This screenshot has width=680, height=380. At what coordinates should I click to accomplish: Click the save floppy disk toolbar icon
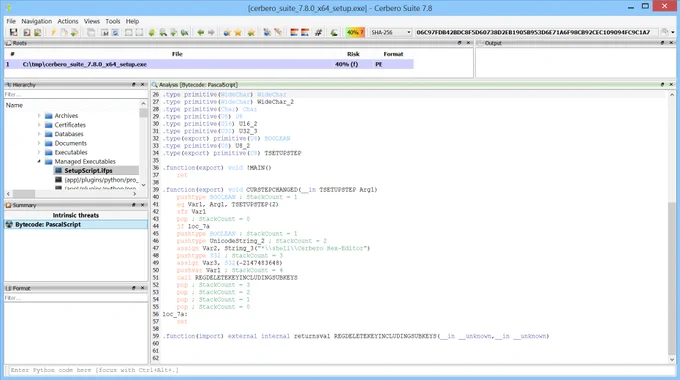click(x=13, y=32)
